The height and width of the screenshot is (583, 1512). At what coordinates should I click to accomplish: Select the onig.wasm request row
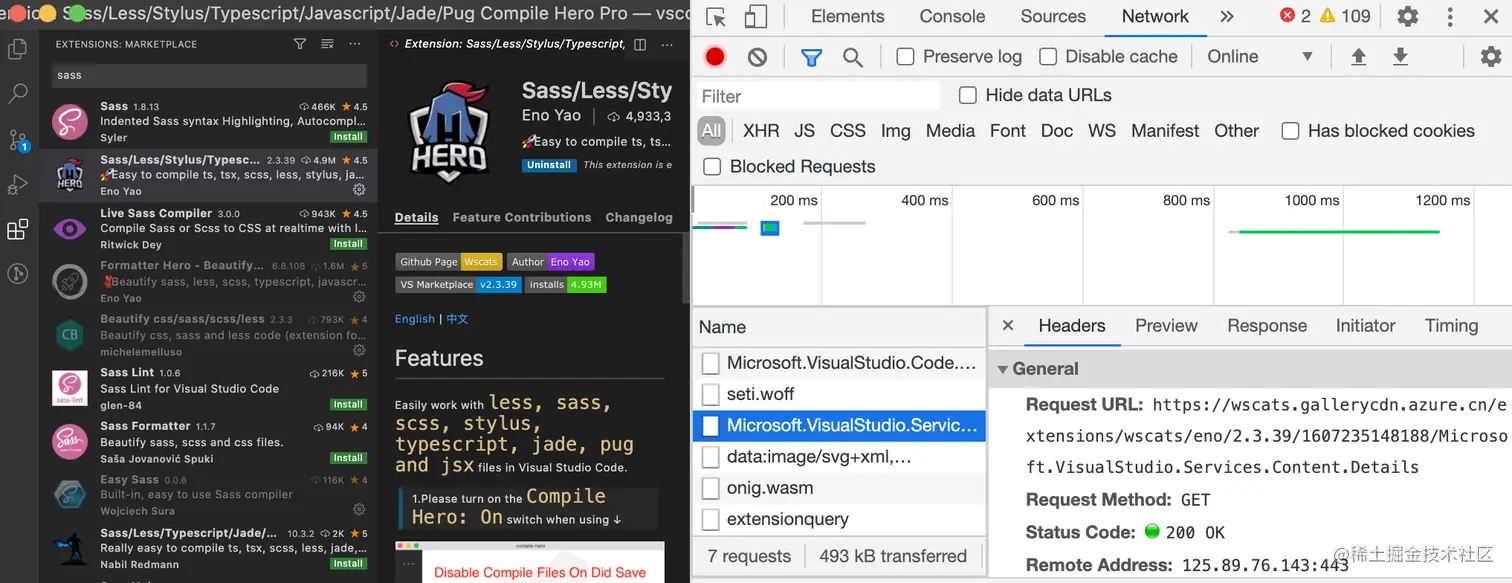[839, 488]
